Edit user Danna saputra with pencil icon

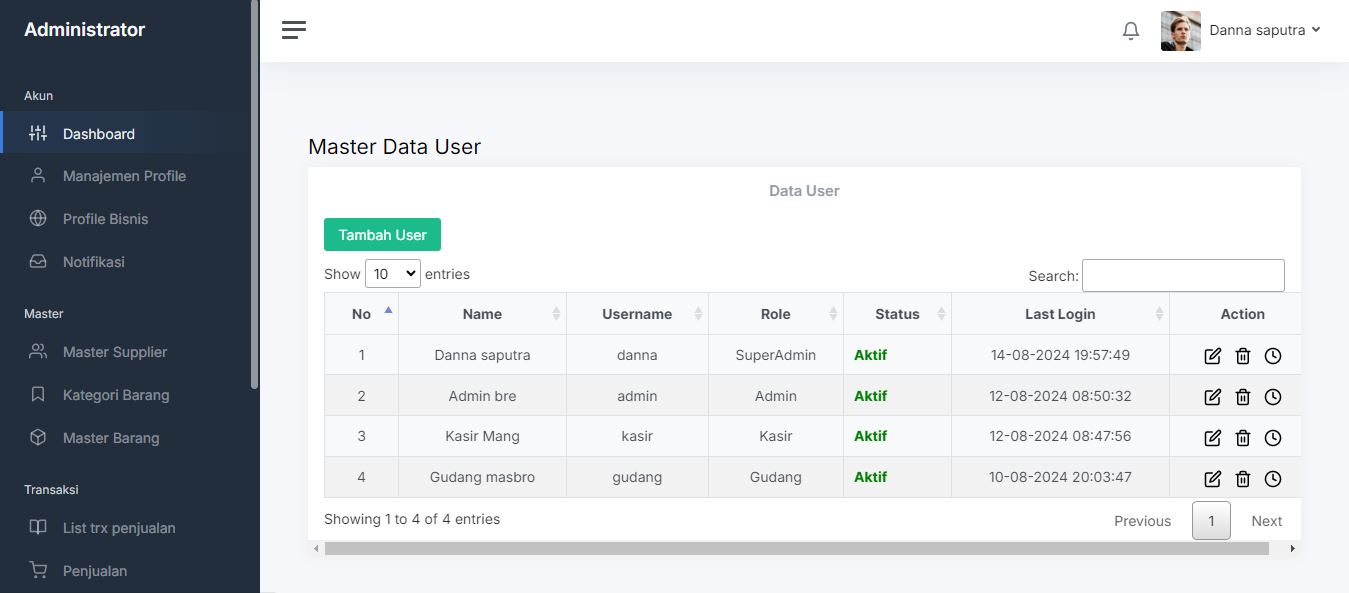click(x=1212, y=356)
